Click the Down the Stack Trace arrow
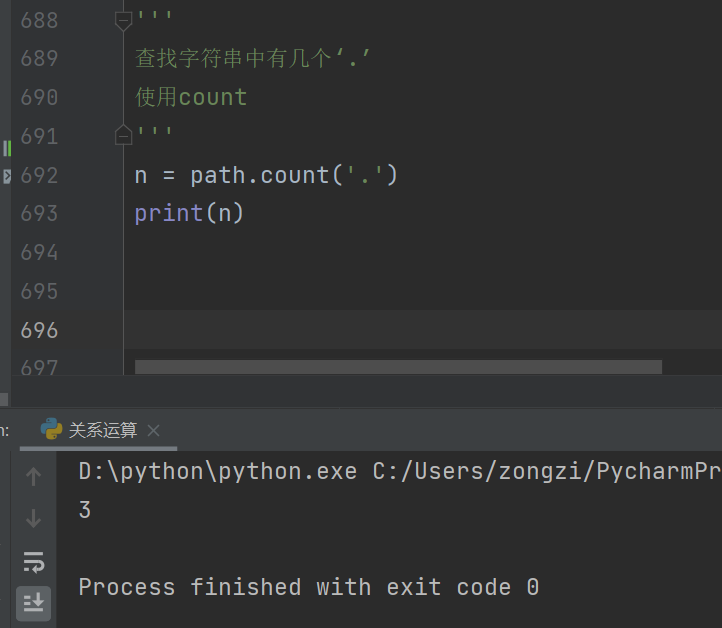The height and width of the screenshot is (628, 722). (33, 518)
